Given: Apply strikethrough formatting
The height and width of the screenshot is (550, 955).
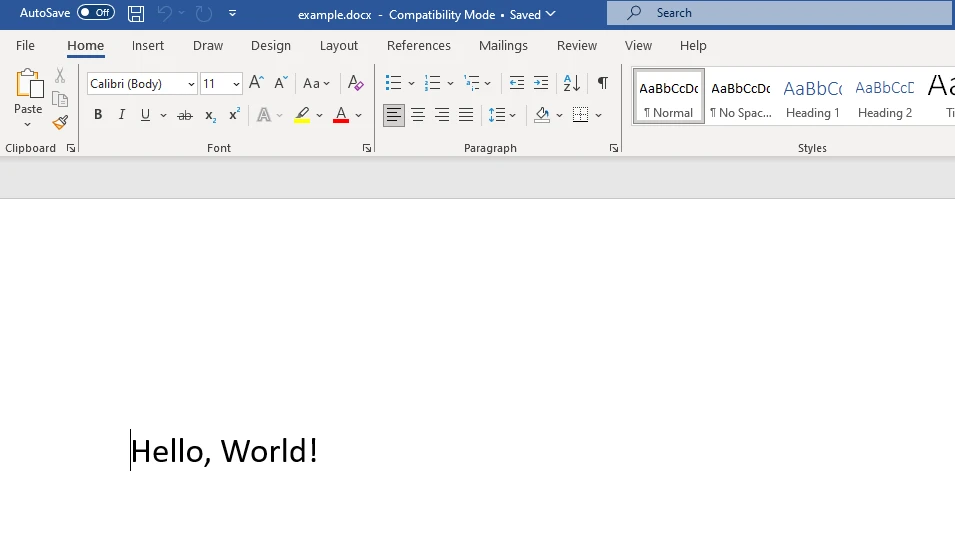Looking at the screenshot, I should pos(185,116).
